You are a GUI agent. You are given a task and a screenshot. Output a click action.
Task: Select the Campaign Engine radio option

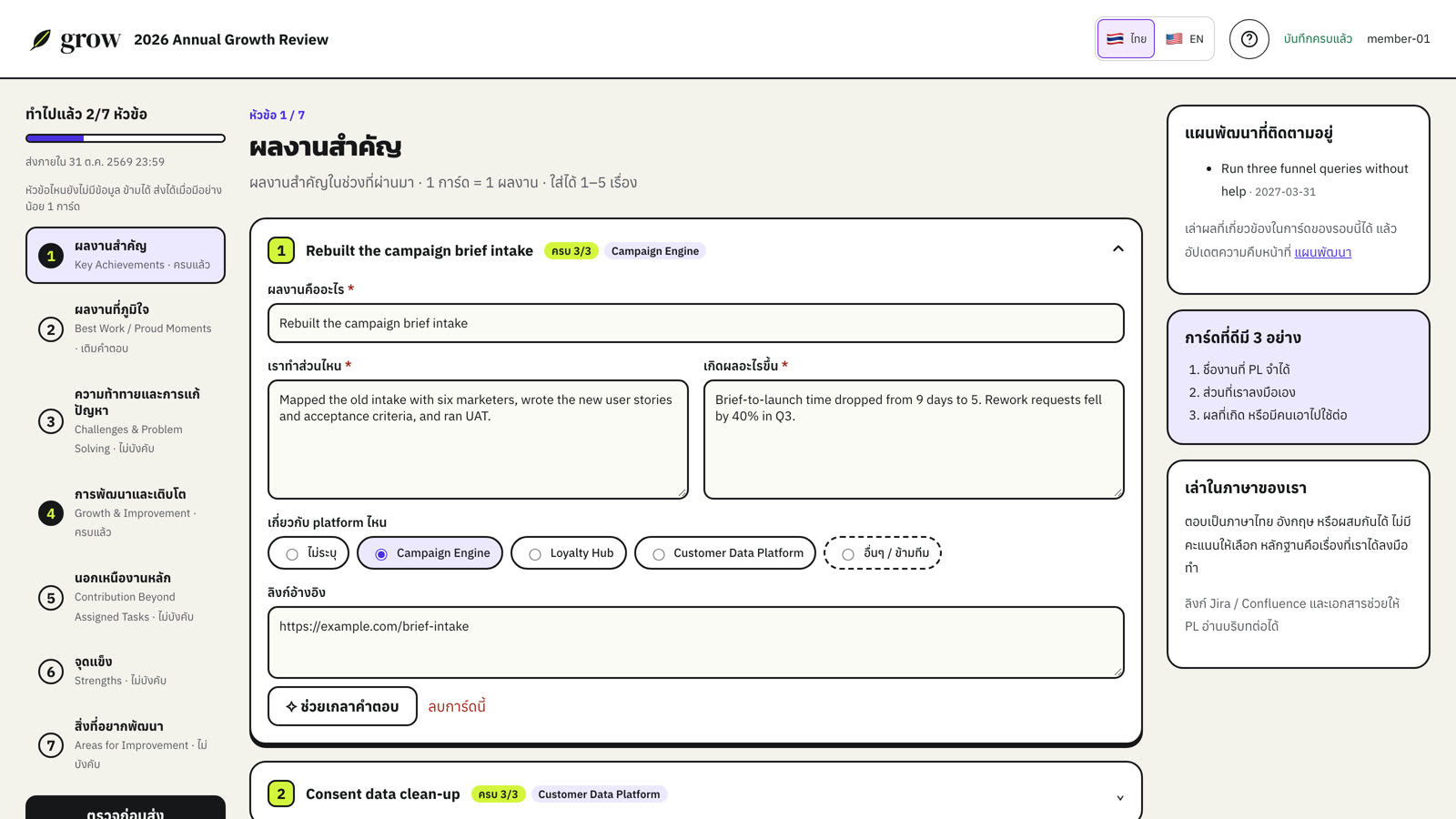(430, 553)
